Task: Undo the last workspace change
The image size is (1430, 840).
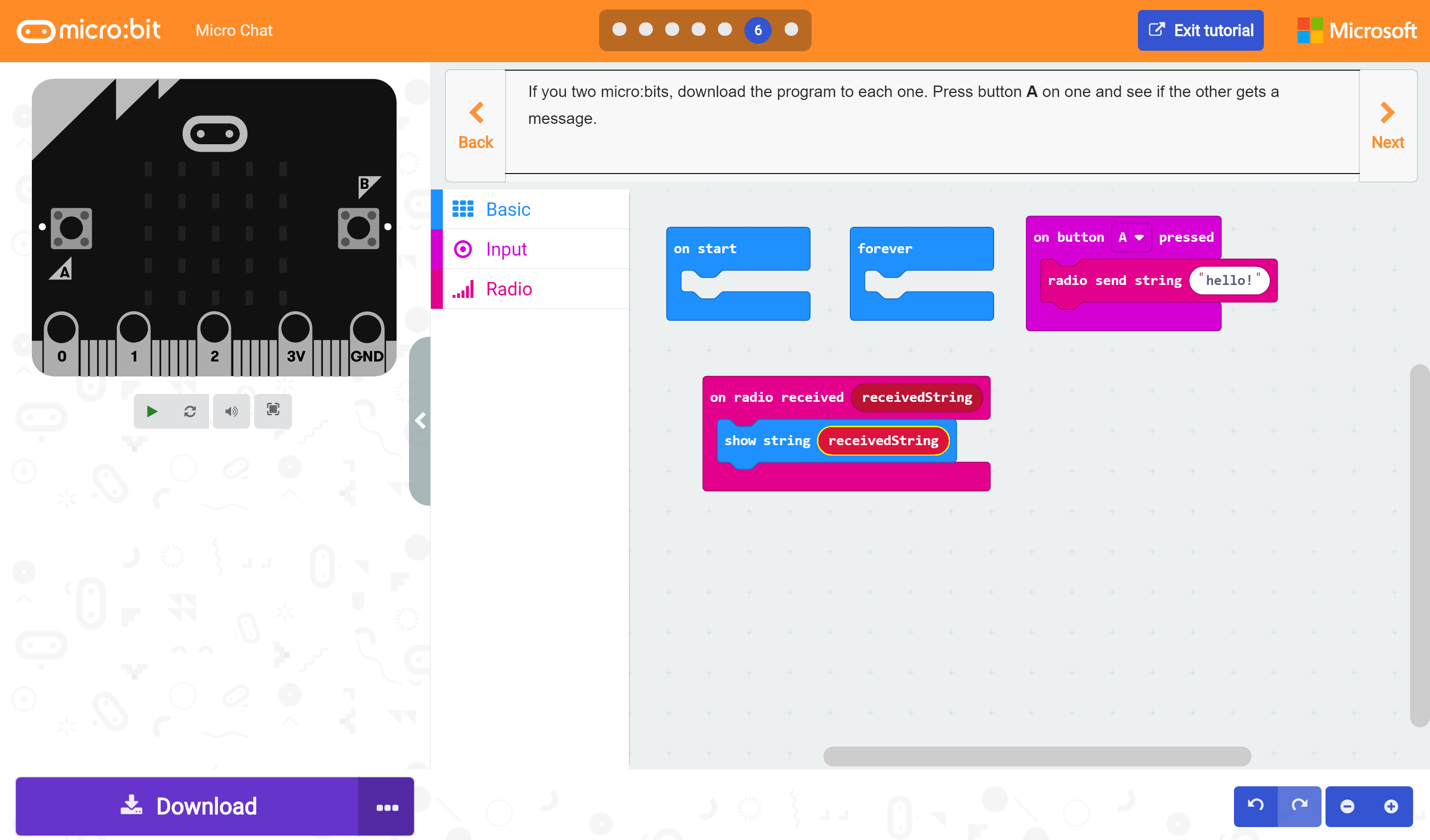Action: 1255,806
